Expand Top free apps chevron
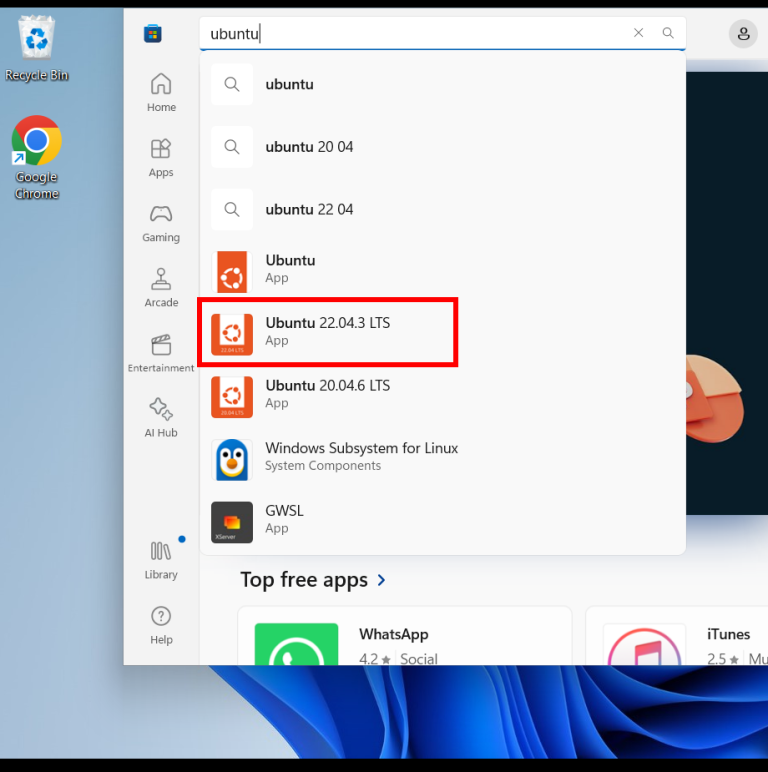This screenshot has height=772, width=768. (382, 580)
